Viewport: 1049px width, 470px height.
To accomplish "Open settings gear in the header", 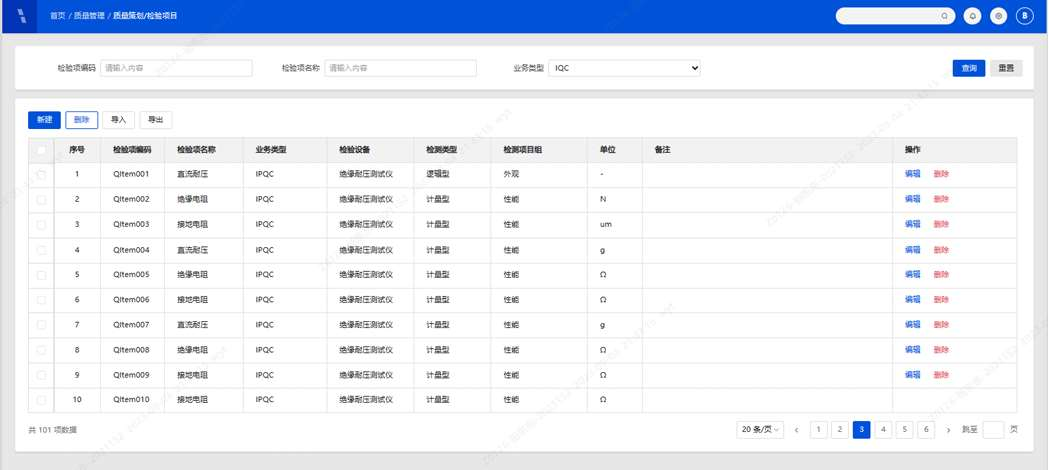I will (x=998, y=16).
